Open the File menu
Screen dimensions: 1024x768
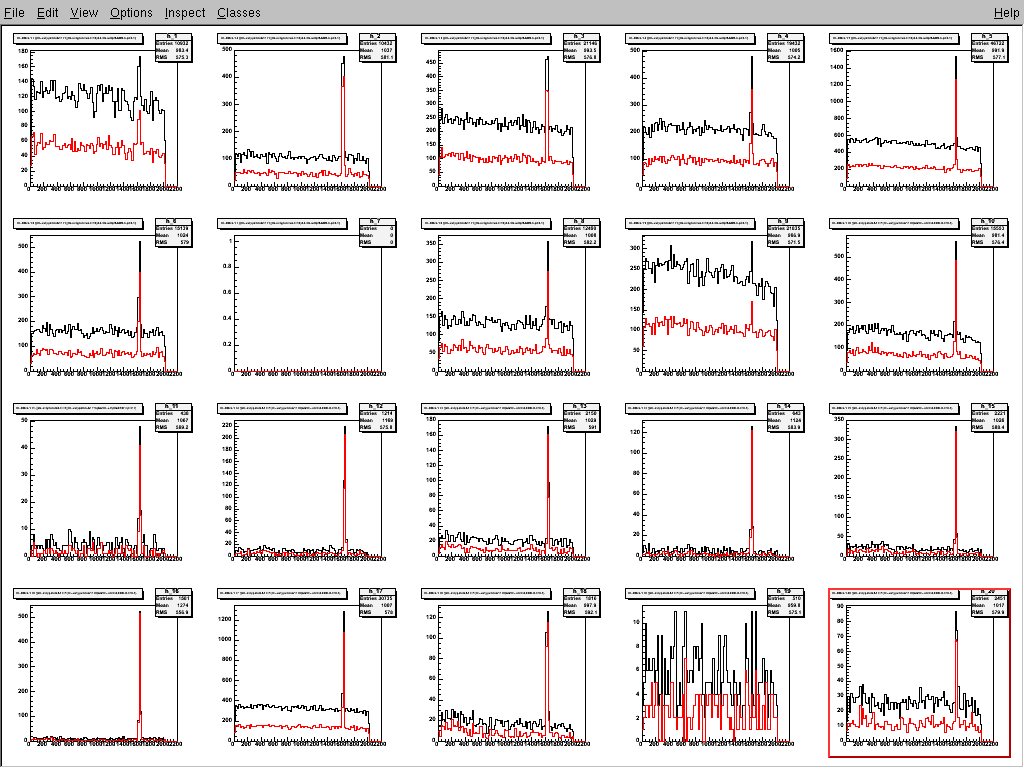14,12
